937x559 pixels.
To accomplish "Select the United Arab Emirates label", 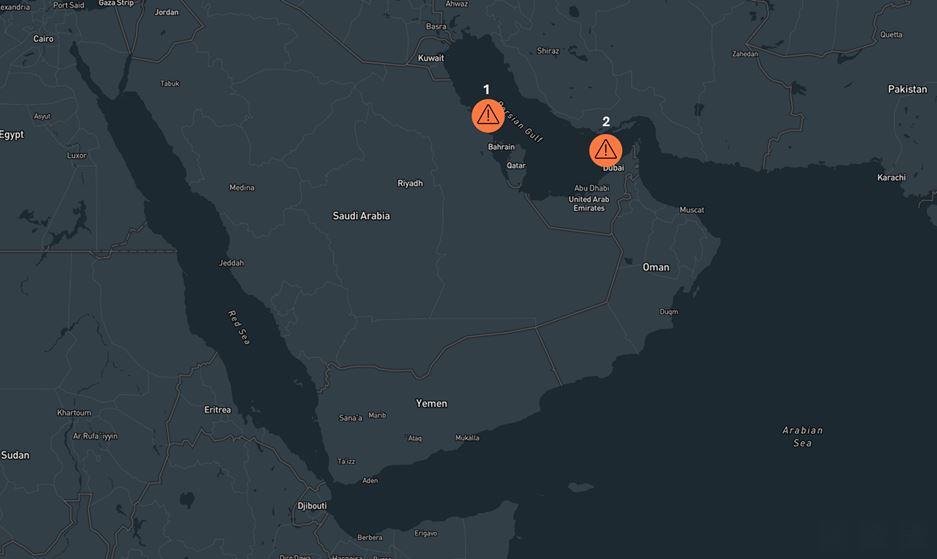I will 588,204.
